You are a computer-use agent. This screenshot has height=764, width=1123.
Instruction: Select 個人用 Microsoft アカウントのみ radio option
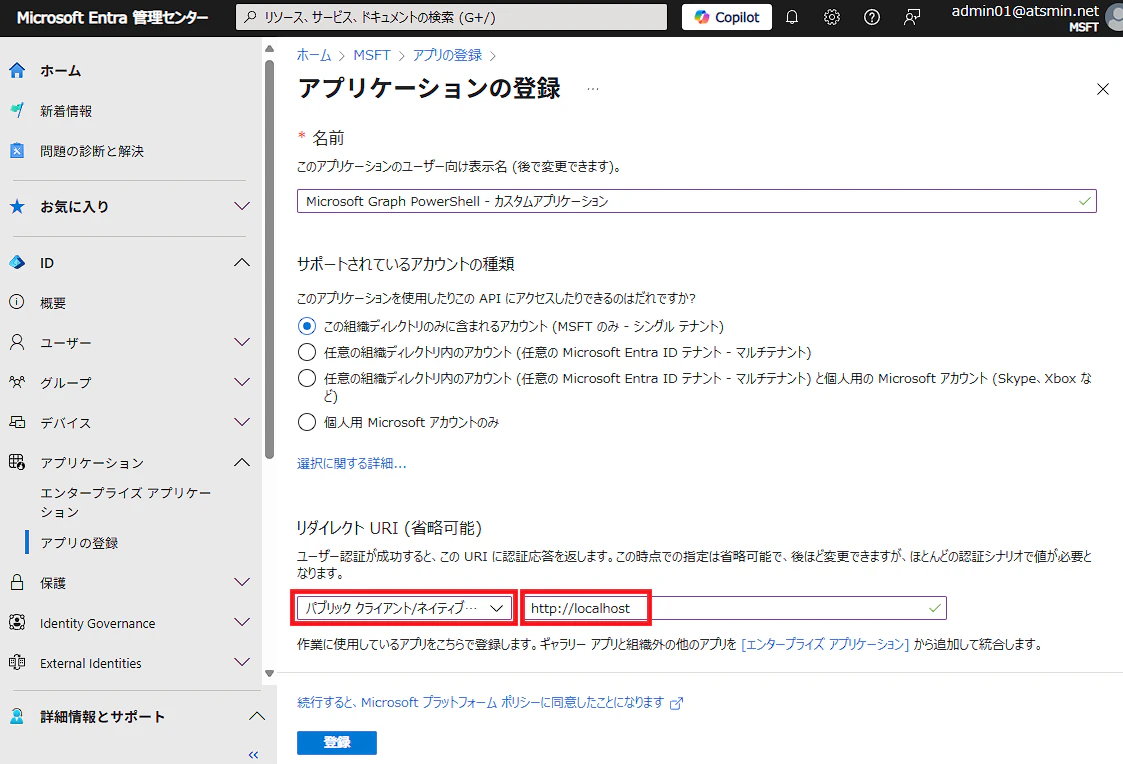coord(307,422)
